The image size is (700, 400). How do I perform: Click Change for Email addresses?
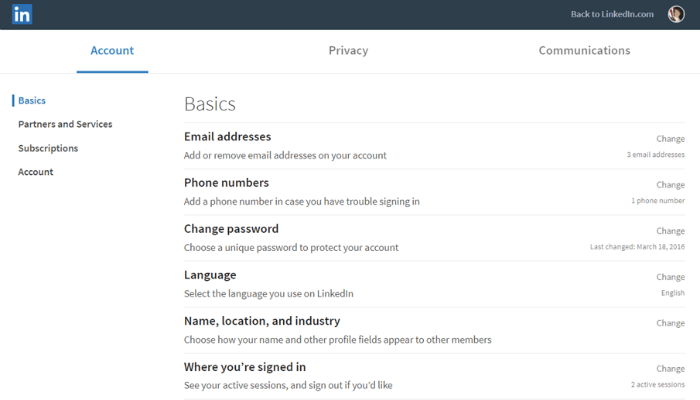670,139
